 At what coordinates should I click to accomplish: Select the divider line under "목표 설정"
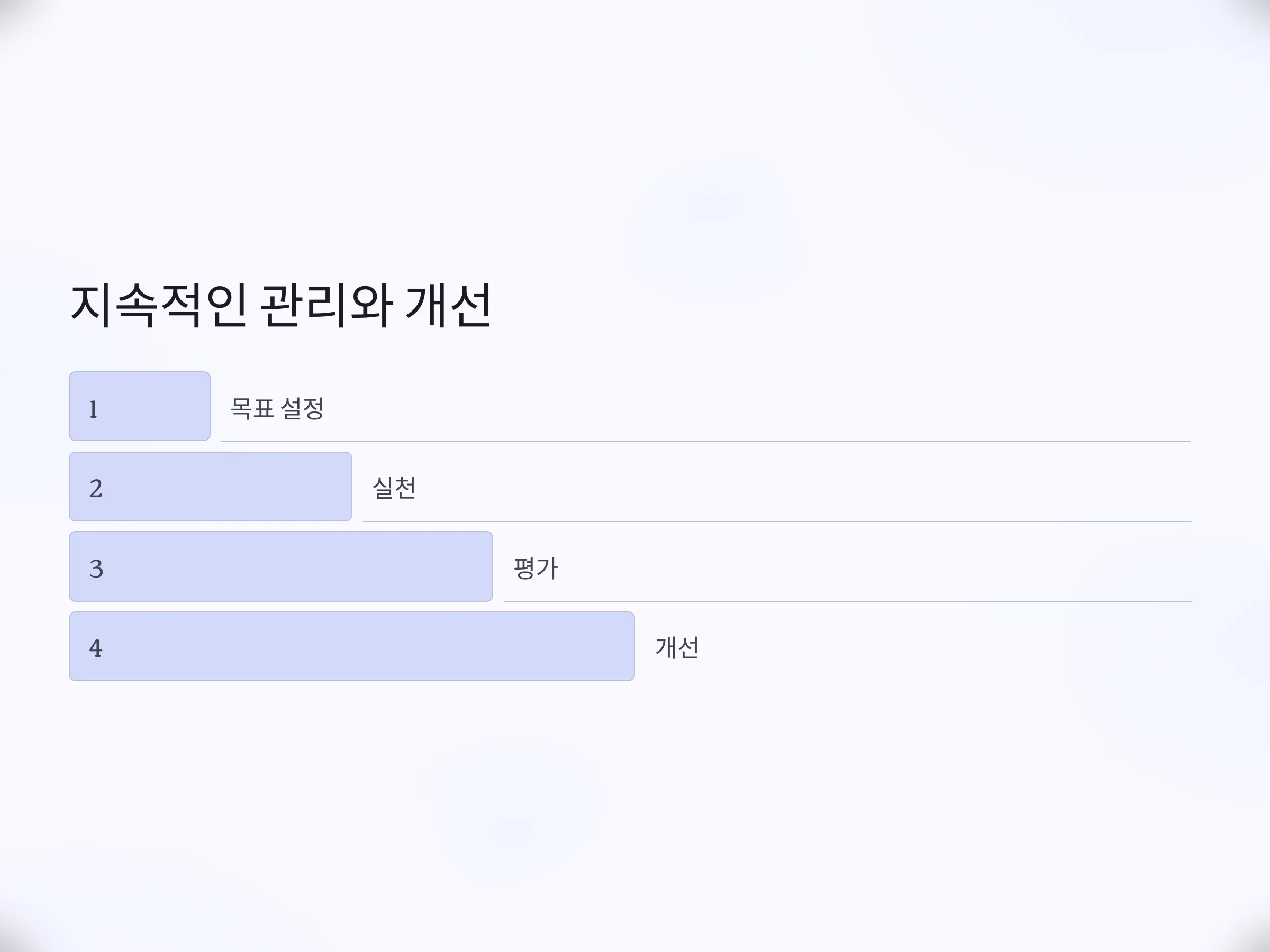(x=705, y=441)
